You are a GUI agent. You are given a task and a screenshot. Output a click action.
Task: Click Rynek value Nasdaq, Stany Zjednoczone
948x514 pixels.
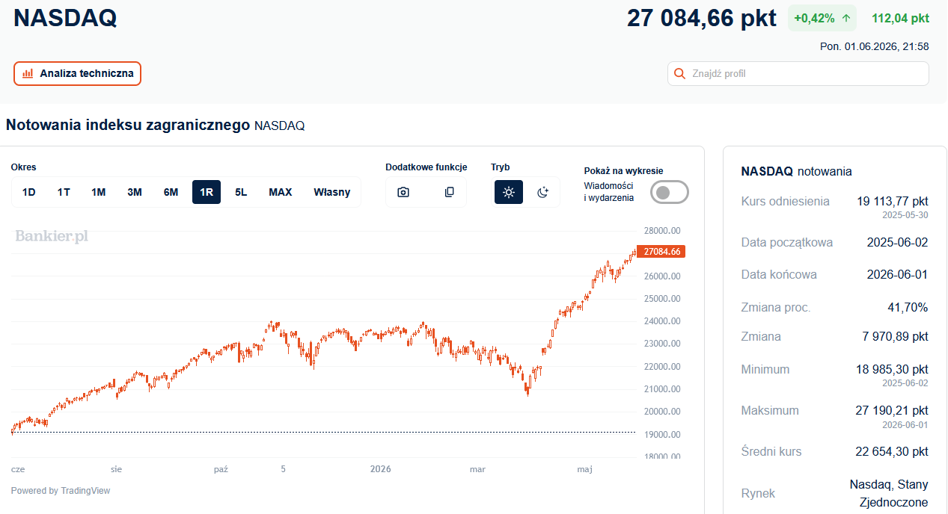tap(889, 493)
